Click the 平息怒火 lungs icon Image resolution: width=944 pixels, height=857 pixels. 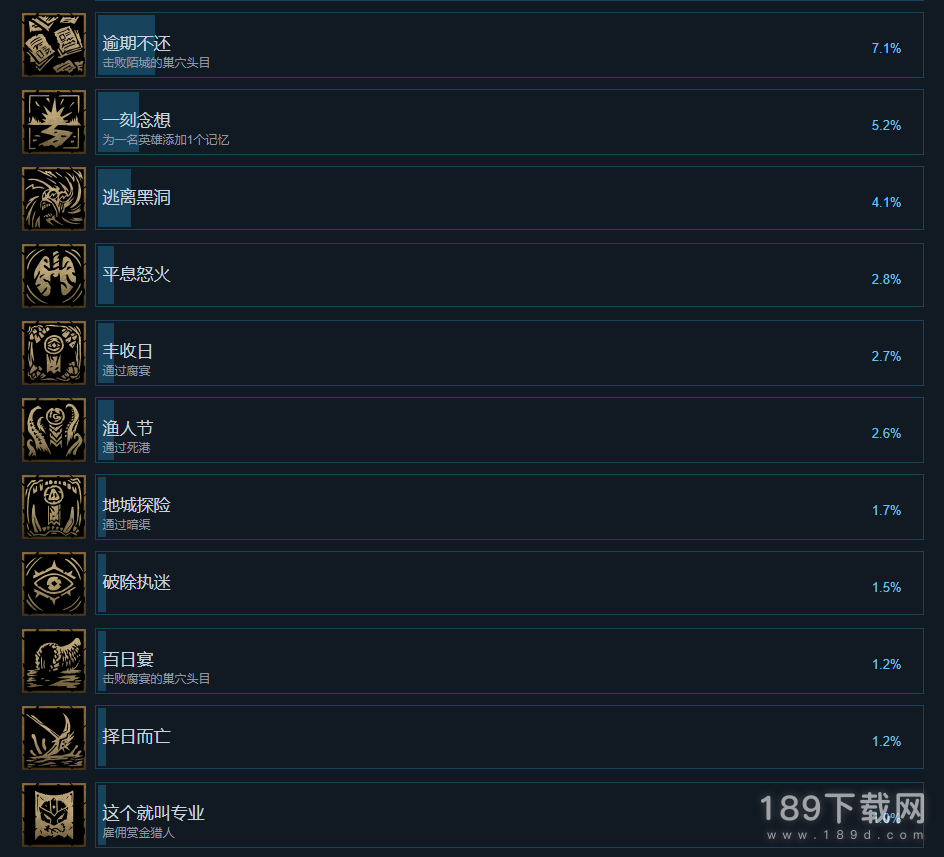pos(54,276)
